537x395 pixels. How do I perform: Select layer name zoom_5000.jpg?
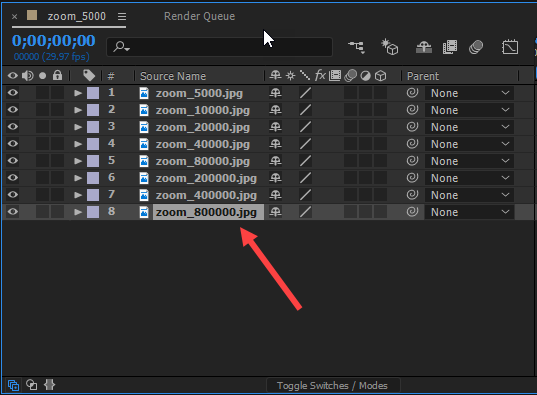199,93
